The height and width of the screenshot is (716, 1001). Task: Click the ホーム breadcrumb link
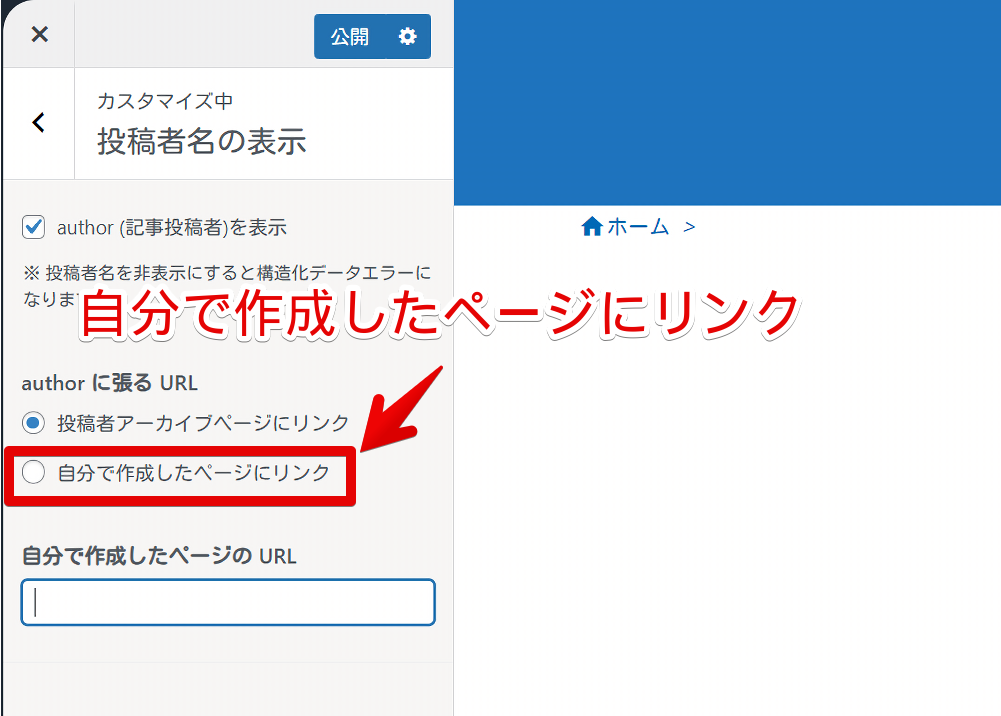[x=638, y=227]
